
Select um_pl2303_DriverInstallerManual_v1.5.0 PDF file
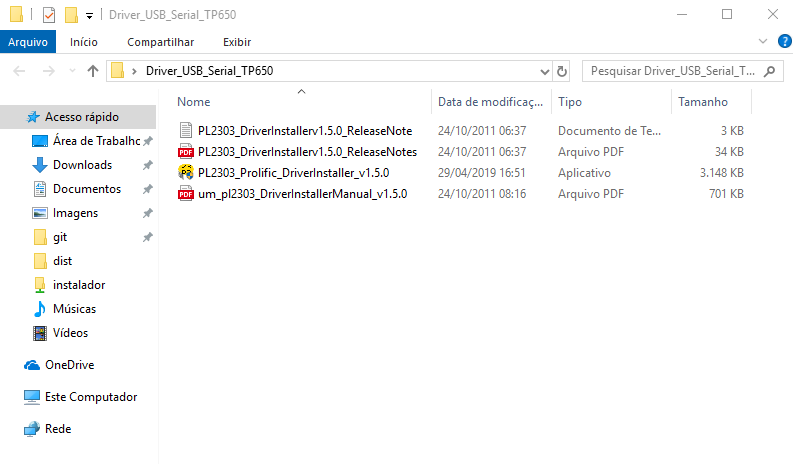pyautogui.click(x=302, y=194)
